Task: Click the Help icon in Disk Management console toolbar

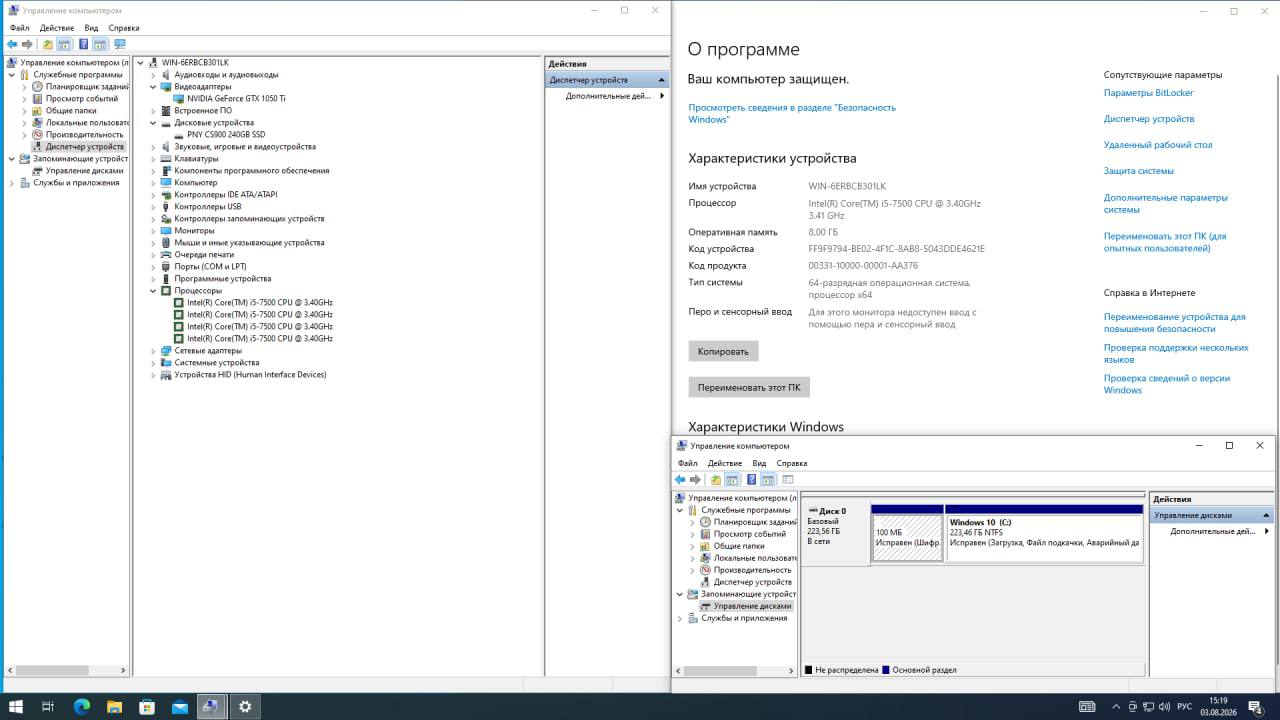Action: (751, 479)
